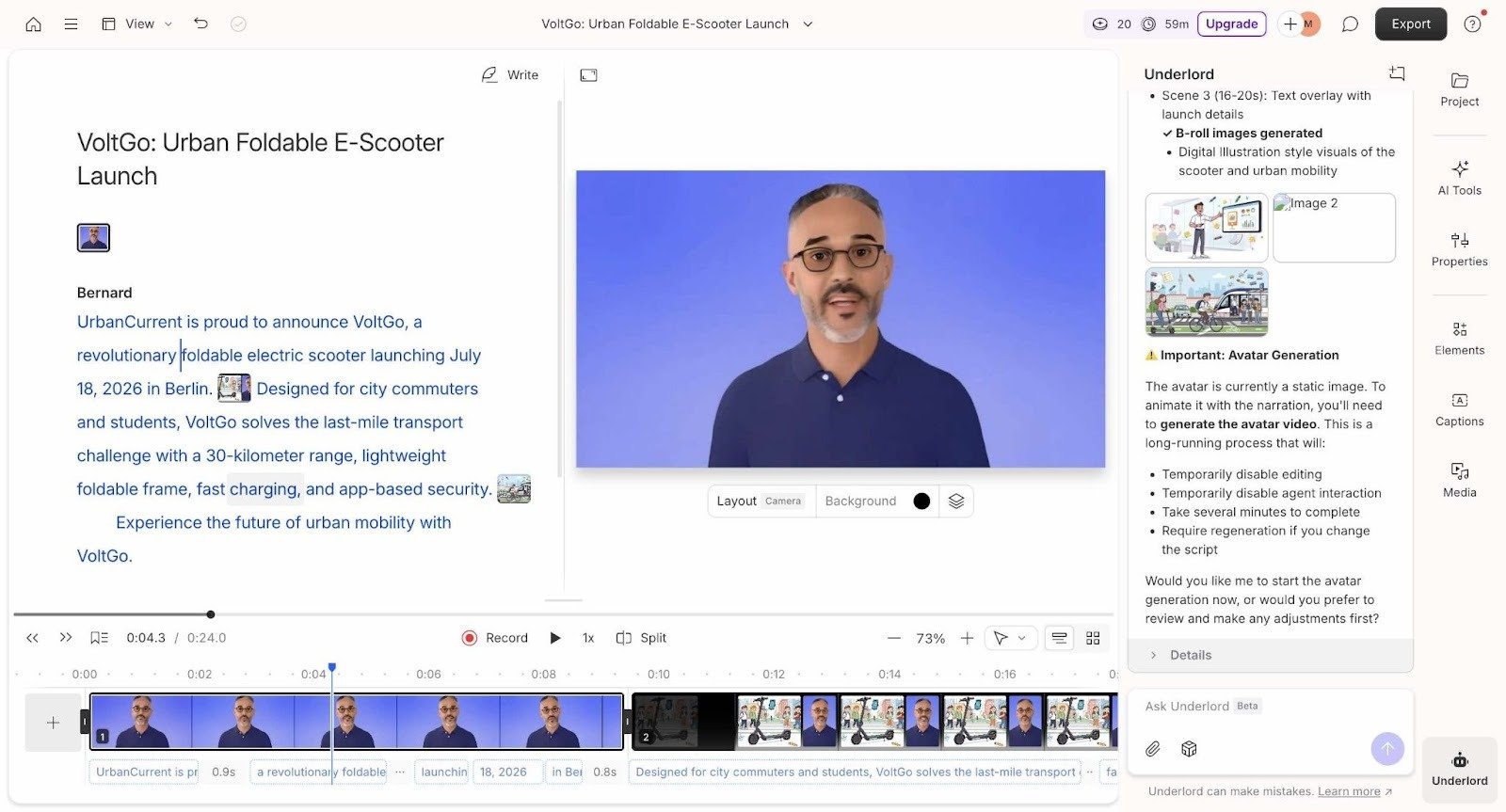This screenshot has height=812, width=1506.
Task: Open the selection pointer tool dropdown
Action: [1010, 638]
